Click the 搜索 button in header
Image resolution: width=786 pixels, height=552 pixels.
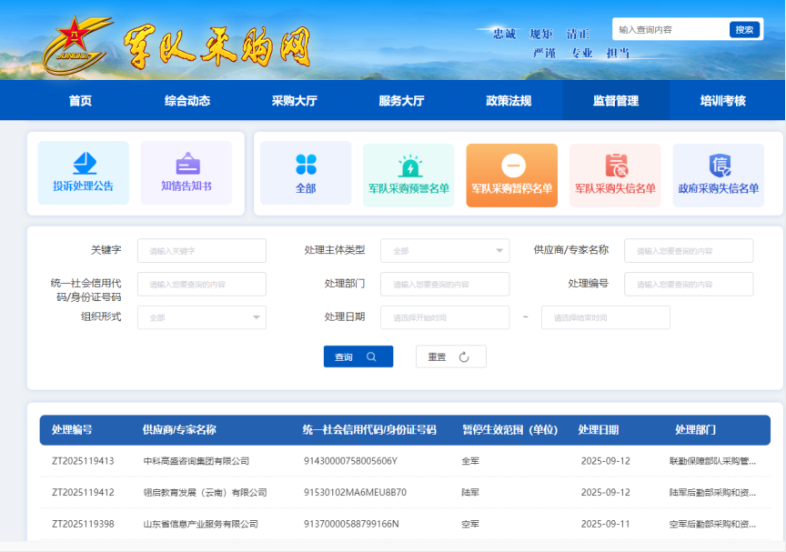click(744, 30)
